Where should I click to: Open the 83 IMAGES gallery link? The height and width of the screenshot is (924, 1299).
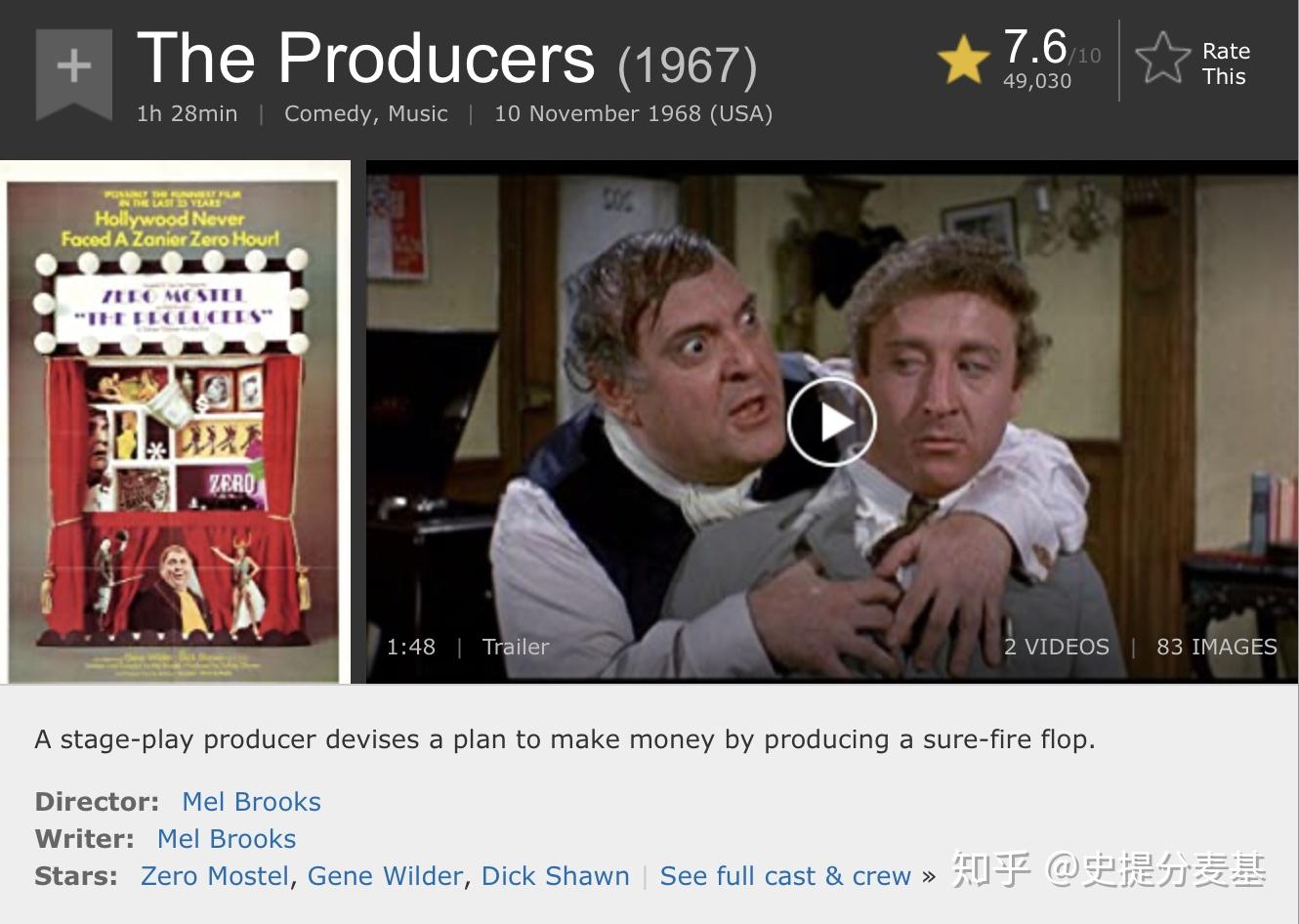[x=1216, y=647]
